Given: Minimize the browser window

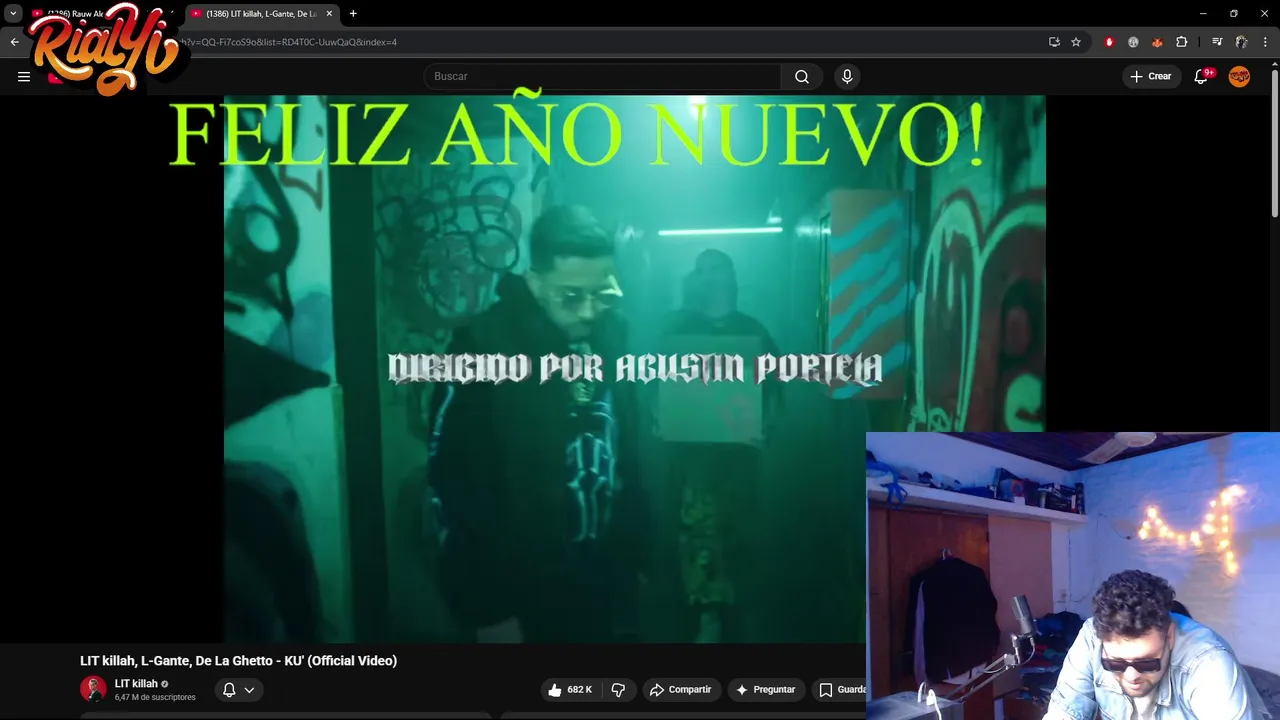Looking at the screenshot, I should point(1203,14).
